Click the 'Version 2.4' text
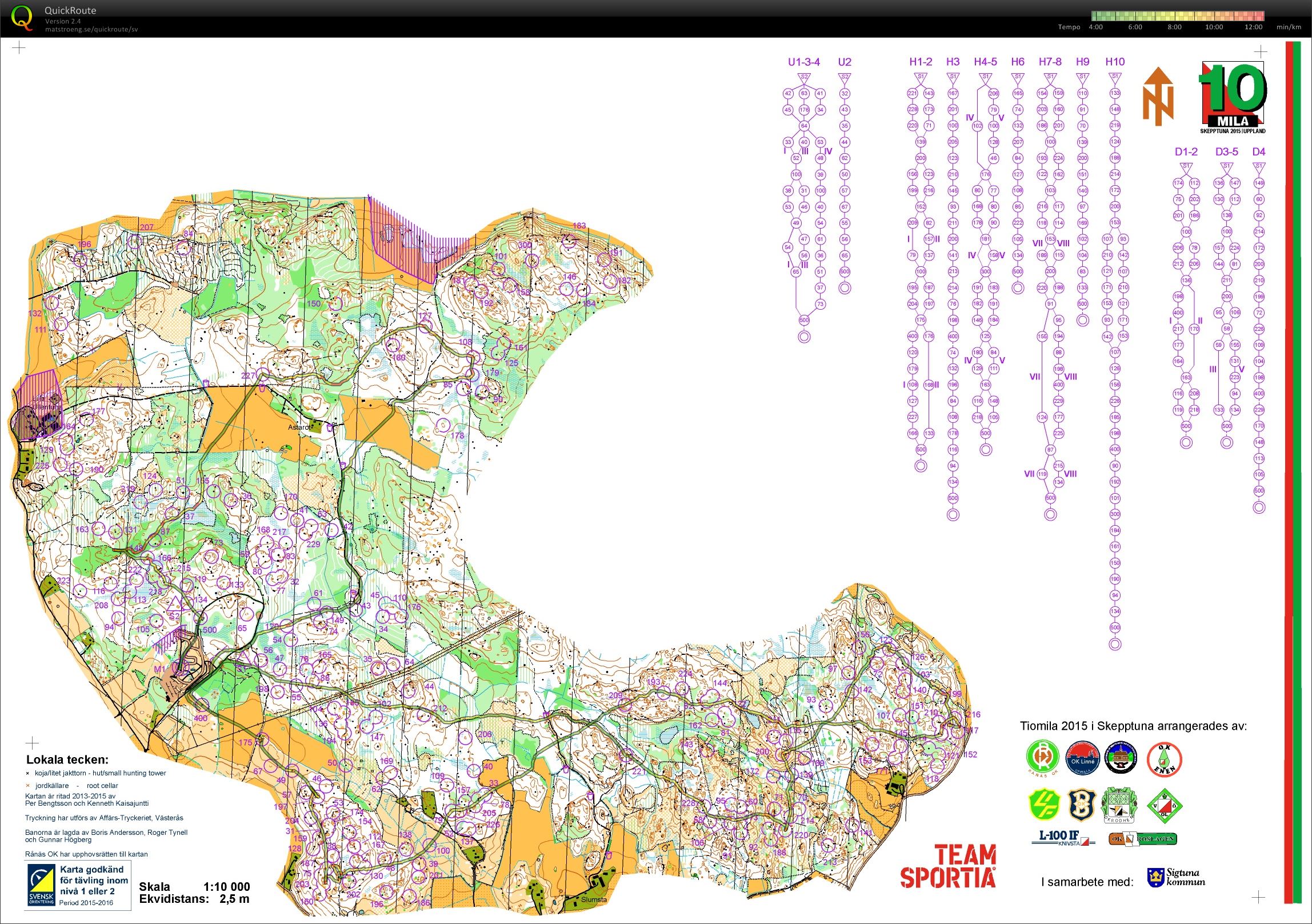The height and width of the screenshot is (924, 1312). click(x=63, y=21)
